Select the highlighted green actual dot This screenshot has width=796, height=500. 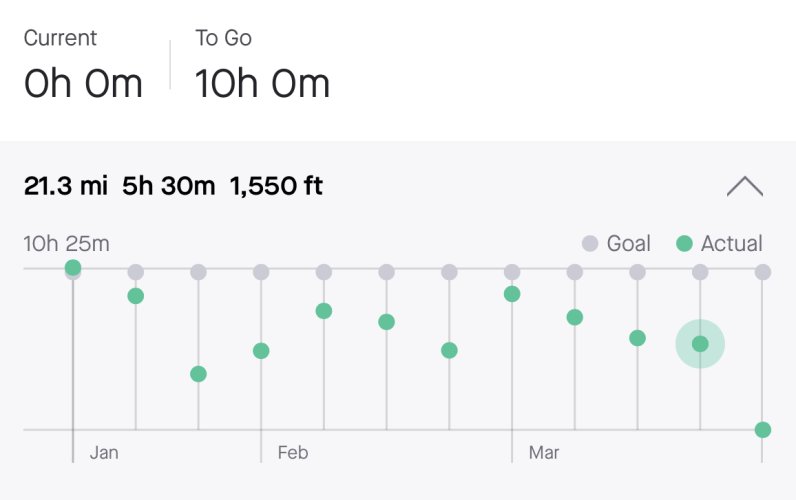700,344
